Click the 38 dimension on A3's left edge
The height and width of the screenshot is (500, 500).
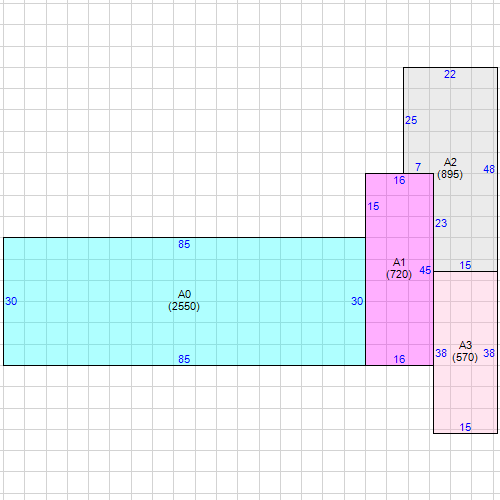[x=441, y=353]
